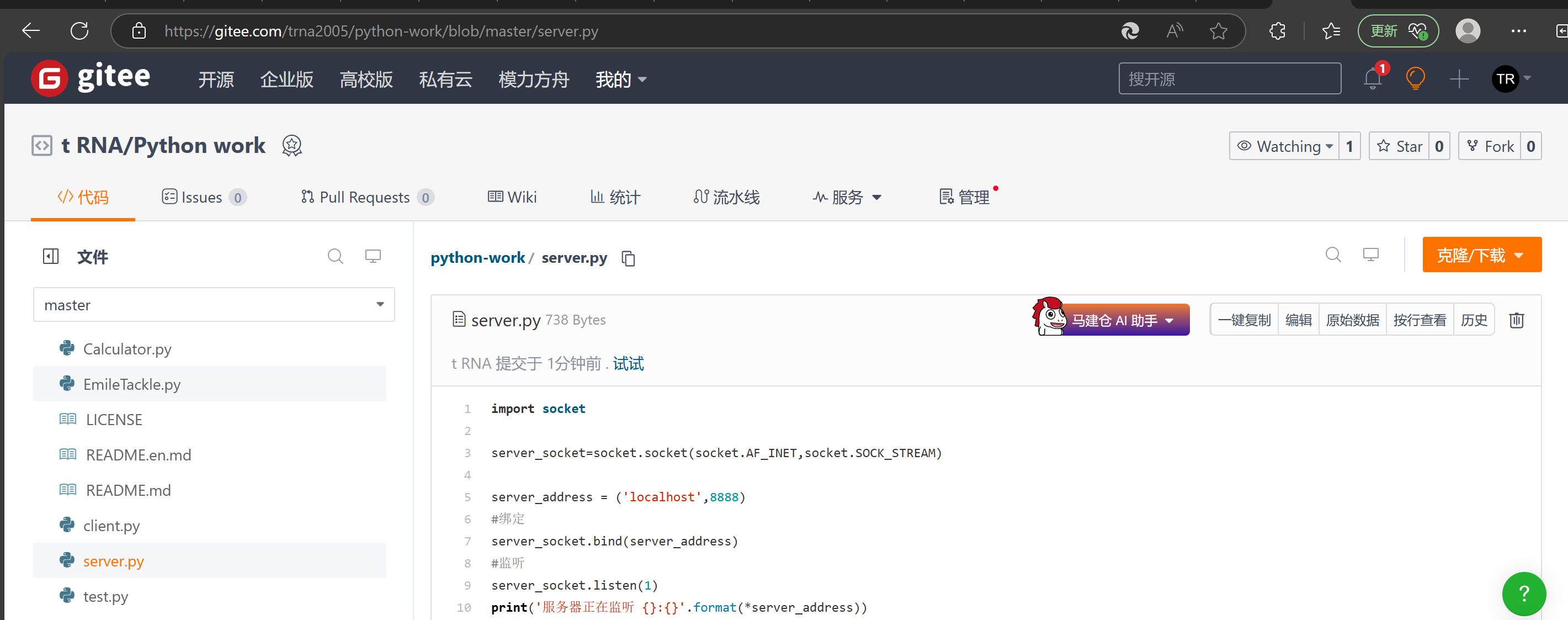Viewport: 1568px width, 620px height.
Task: Open the 试试 commit link
Action: click(628, 364)
